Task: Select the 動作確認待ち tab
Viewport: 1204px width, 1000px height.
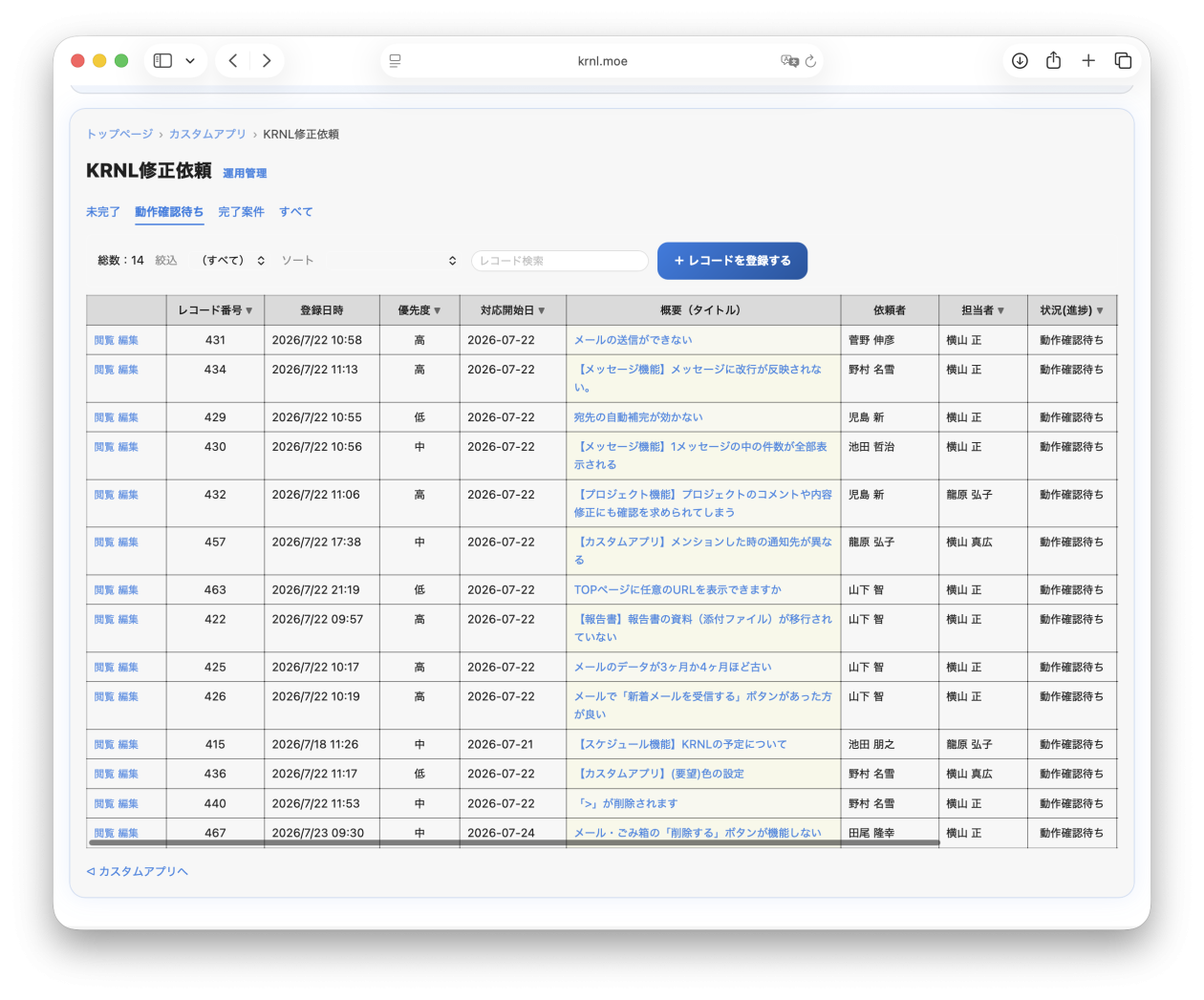Action: (x=169, y=212)
